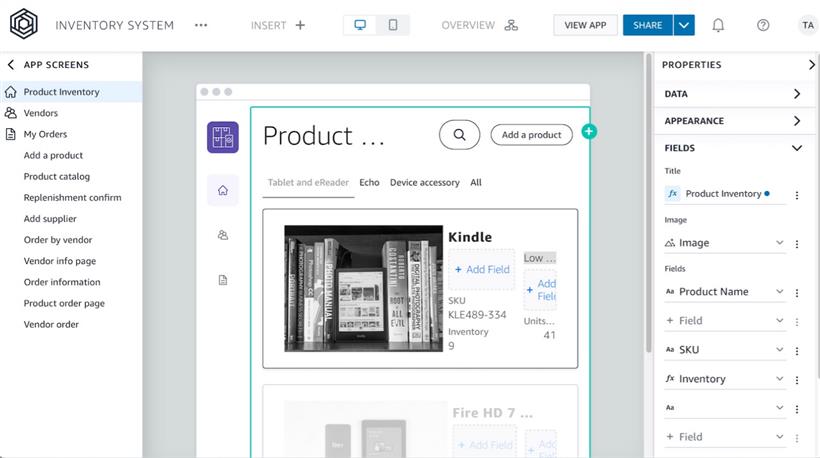Click the Product Inventory title formula field

725,194
